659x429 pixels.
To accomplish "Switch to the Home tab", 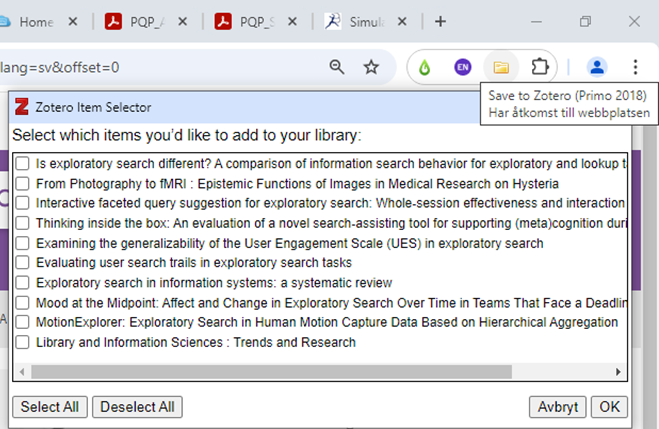I will pyautogui.click(x=36, y=21).
